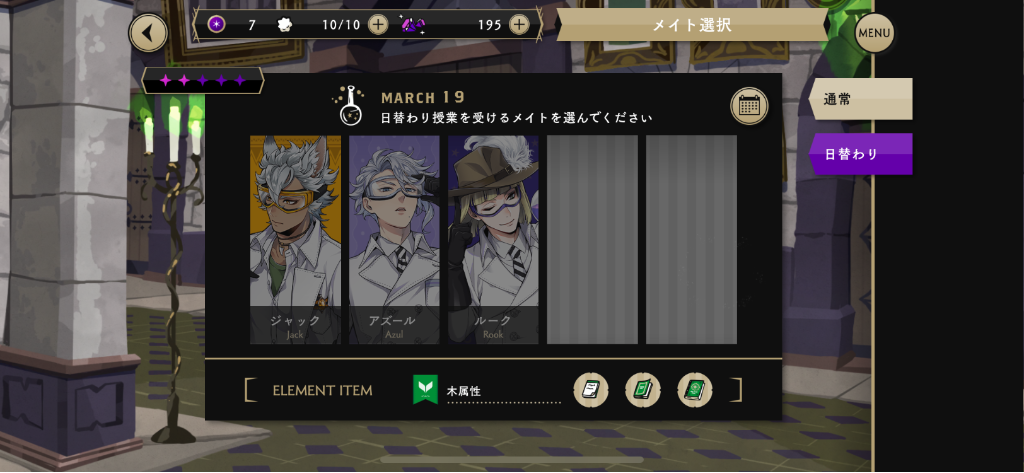The image size is (1024, 473).
Task: Tap the purple star rank indicator
Action: 202,80
